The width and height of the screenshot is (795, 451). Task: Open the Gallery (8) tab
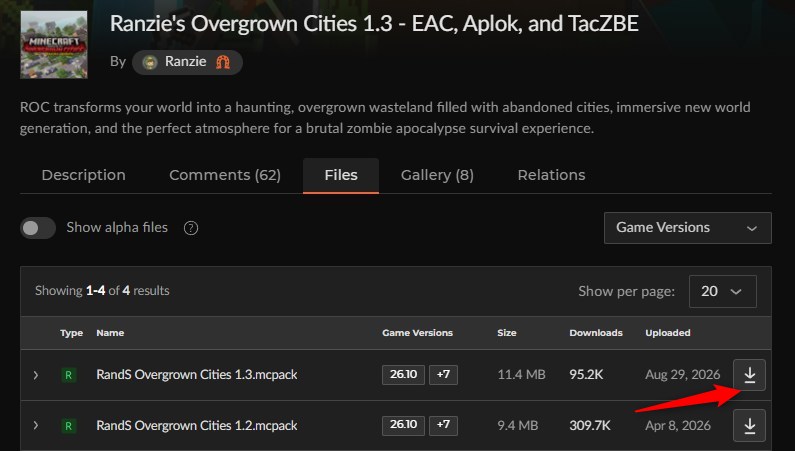(437, 175)
